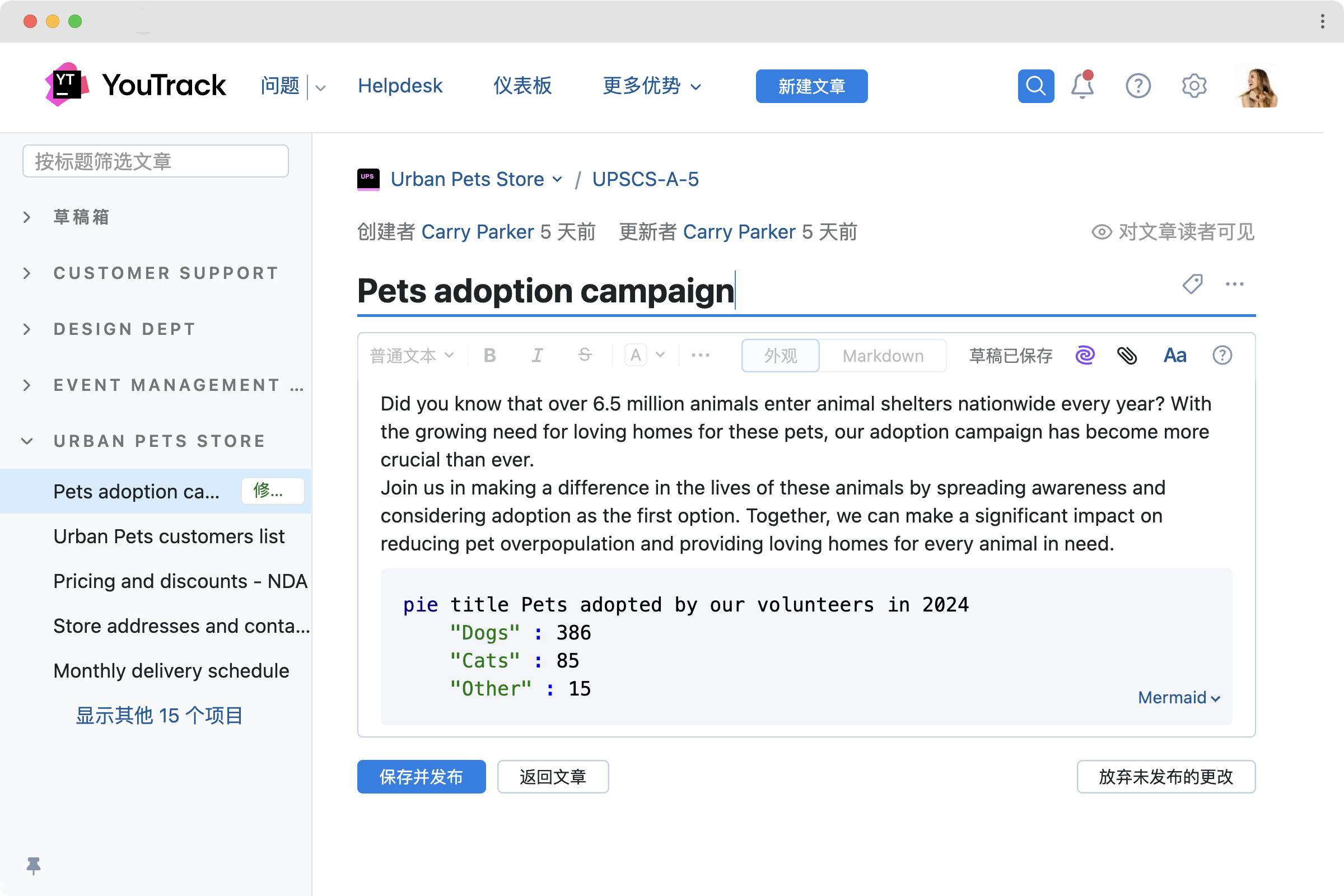Open the notifications bell
Screen dimensions: 1344x896
[x=1082, y=86]
